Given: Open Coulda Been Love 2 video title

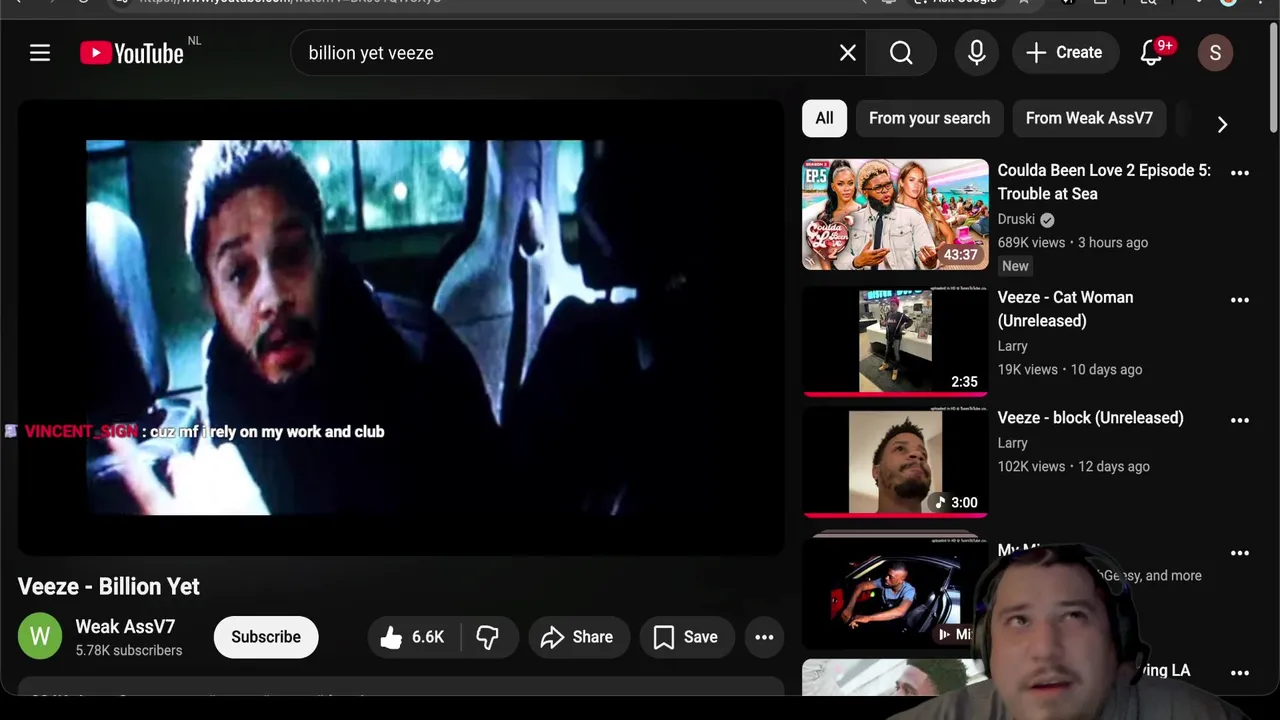Looking at the screenshot, I should [x=1104, y=182].
